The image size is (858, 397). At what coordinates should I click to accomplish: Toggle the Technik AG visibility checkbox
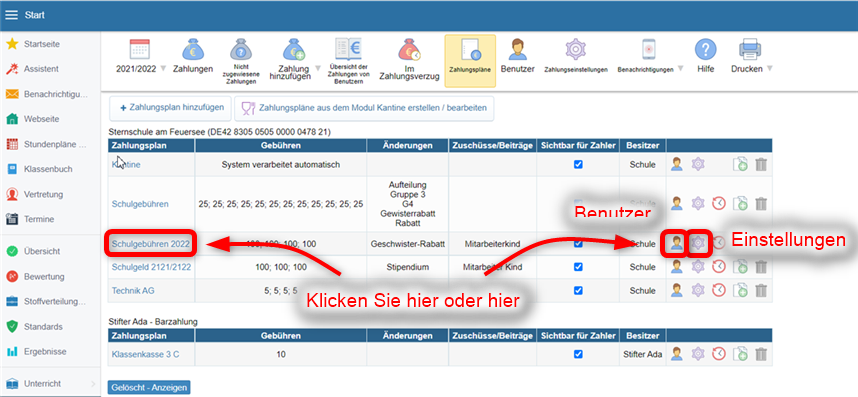578,290
